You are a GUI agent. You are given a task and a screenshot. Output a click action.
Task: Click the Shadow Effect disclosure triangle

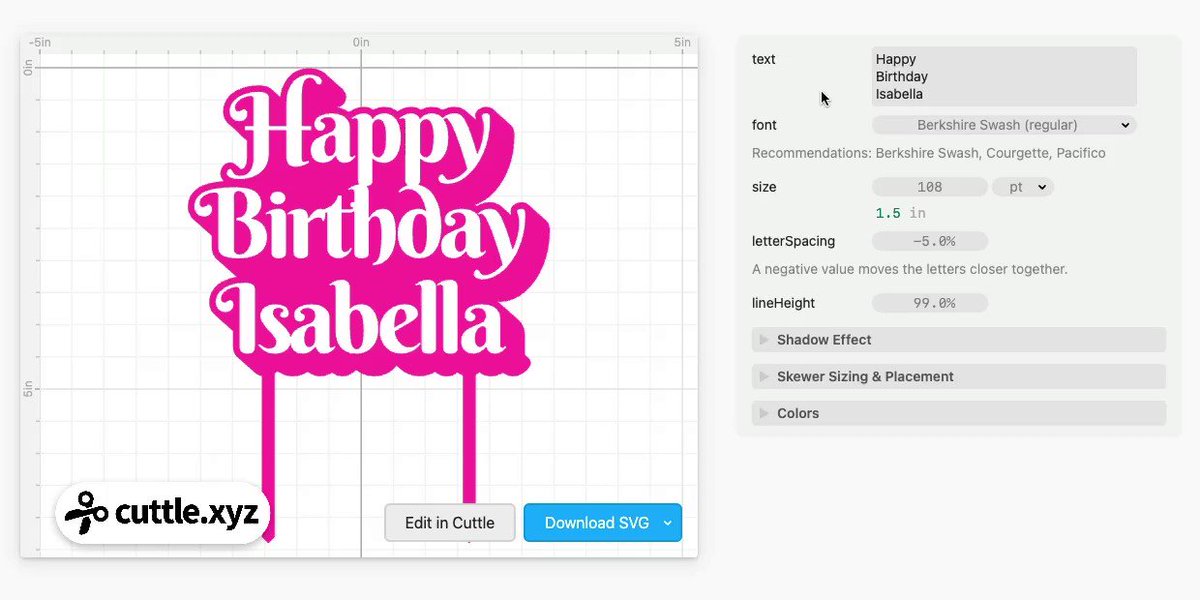764,340
